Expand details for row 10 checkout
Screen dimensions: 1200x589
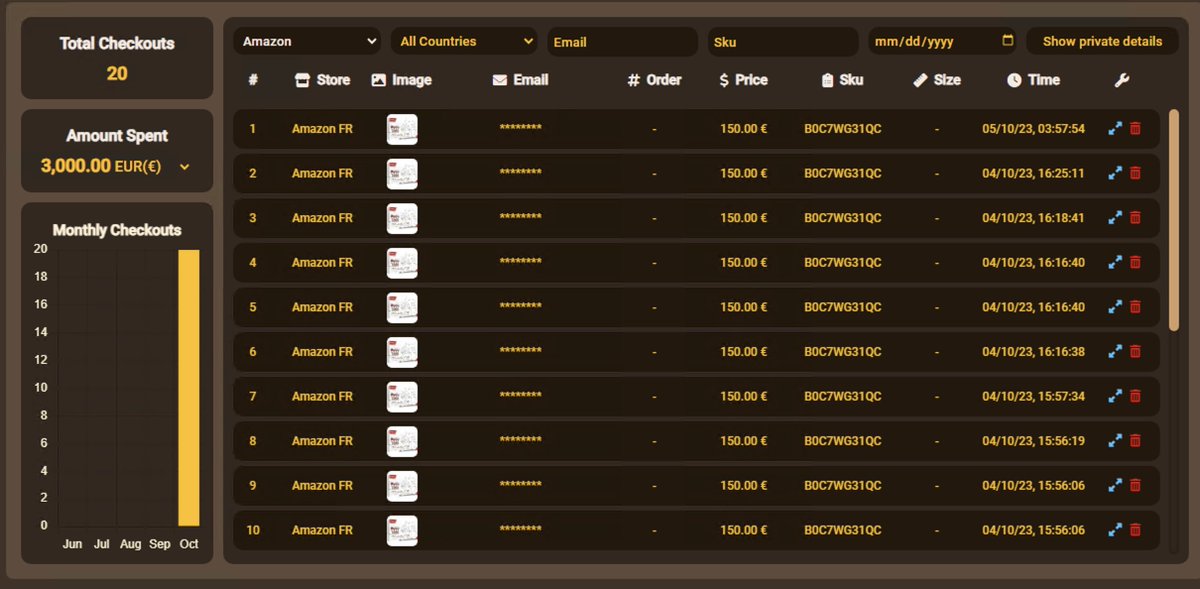(1115, 530)
